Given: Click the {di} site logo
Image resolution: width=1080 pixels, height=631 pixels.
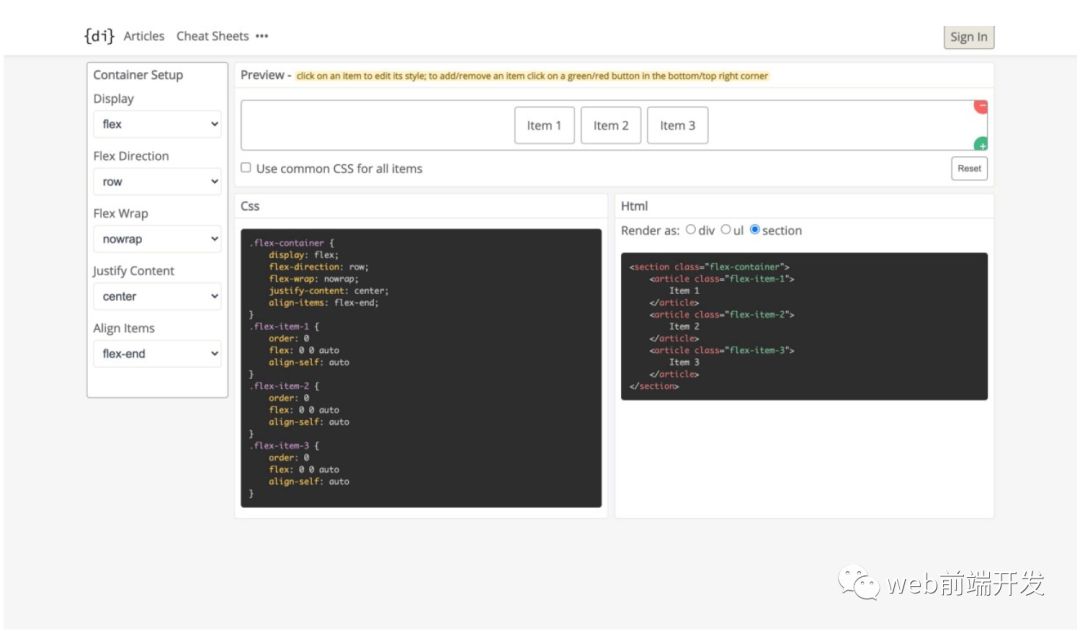Looking at the screenshot, I should click(99, 36).
